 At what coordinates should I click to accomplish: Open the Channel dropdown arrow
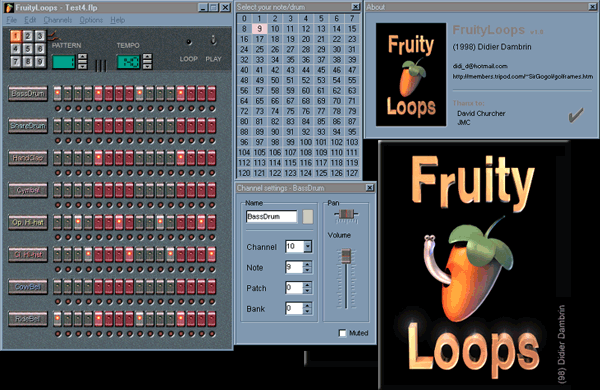308,246
